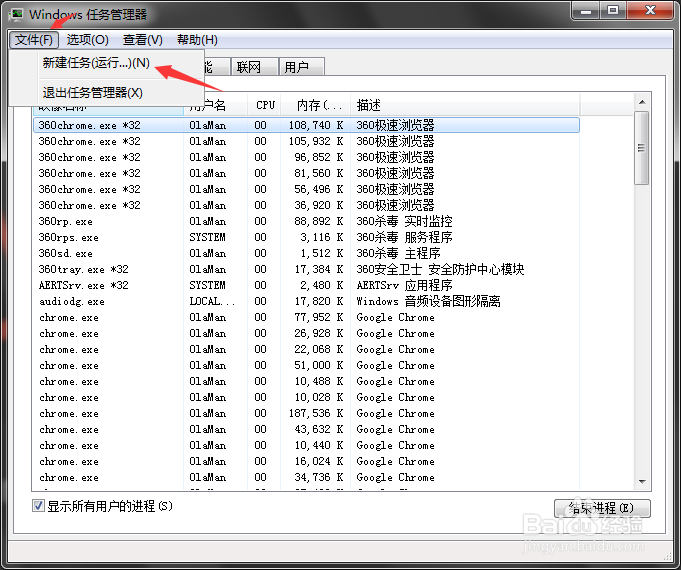The image size is (681, 570).
Task: Click the scrollbar up arrow
Action: 642,102
